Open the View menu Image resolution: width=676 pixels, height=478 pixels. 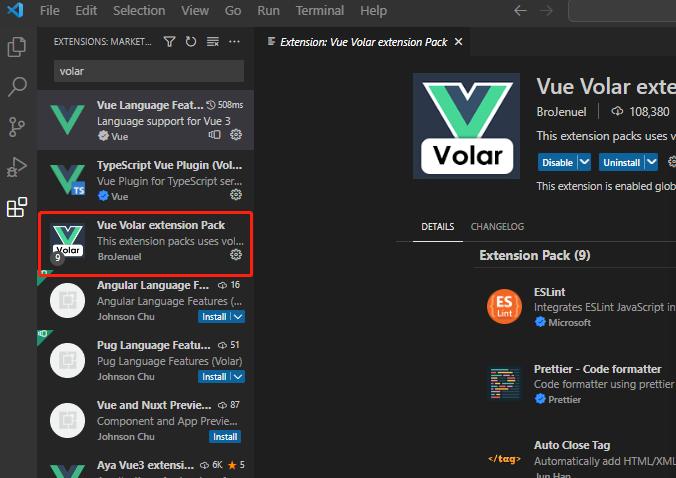pos(195,10)
